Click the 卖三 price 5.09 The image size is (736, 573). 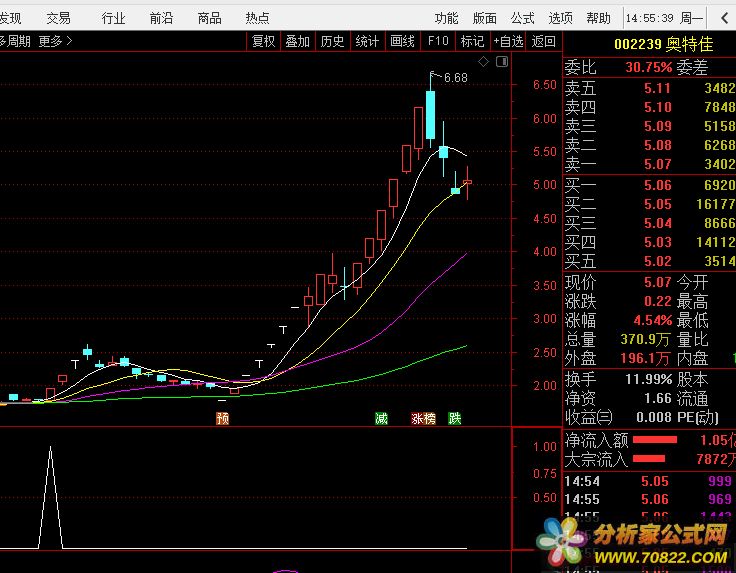pyautogui.click(x=658, y=126)
